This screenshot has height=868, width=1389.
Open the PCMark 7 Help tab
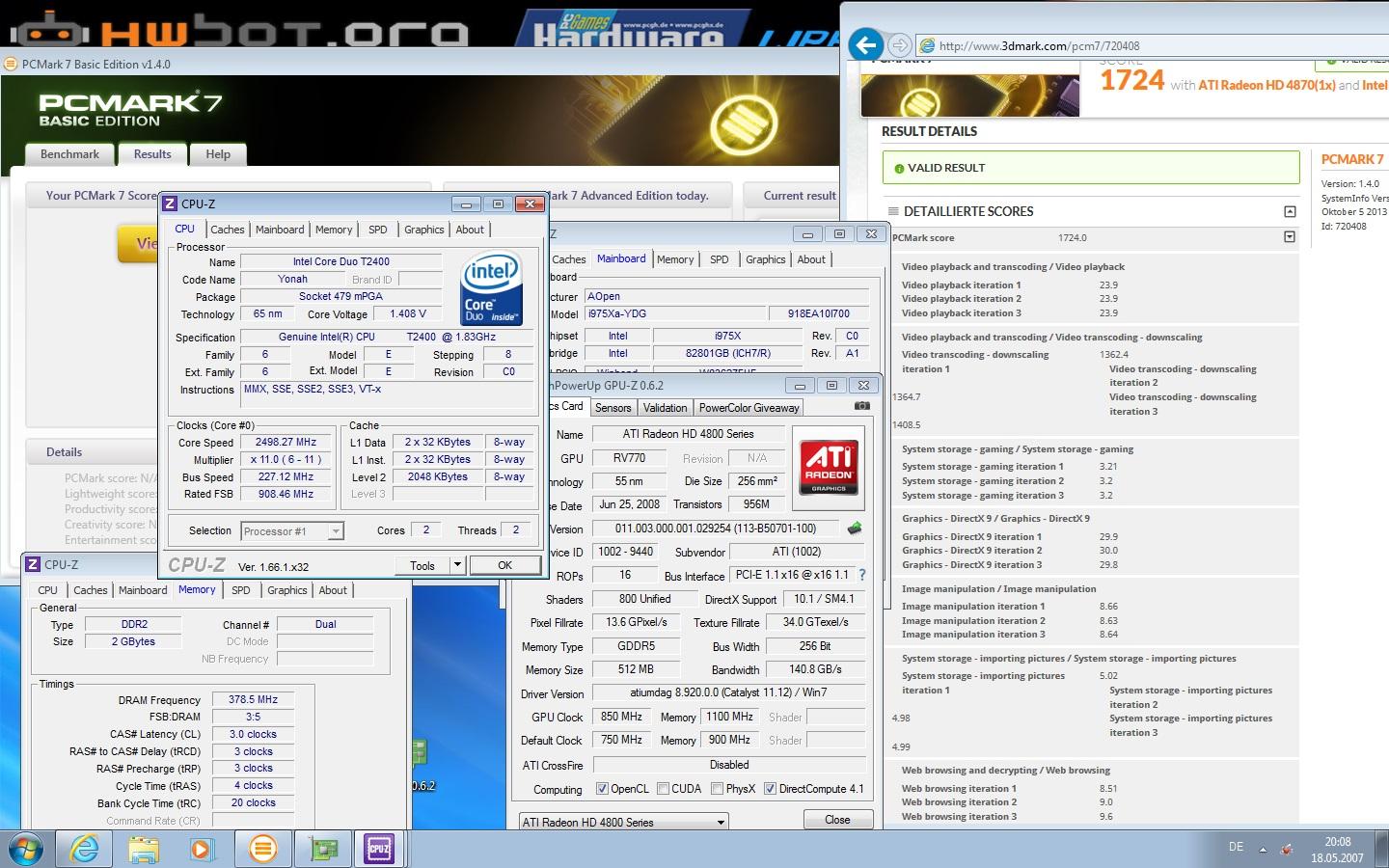coord(218,154)
